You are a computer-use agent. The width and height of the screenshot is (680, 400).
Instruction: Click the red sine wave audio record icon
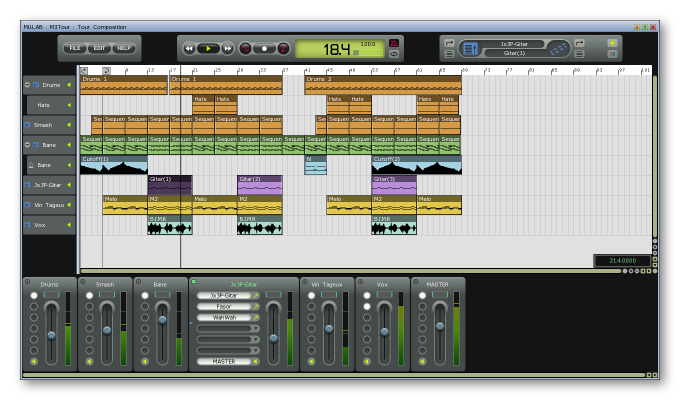[x=245, y=49]
